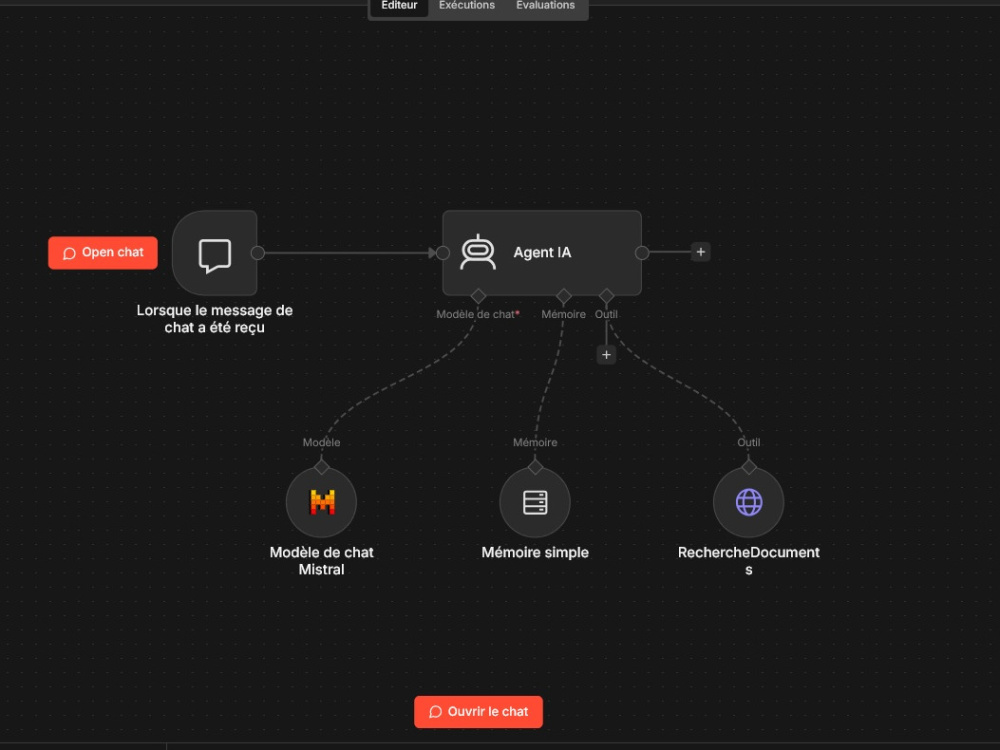Screen dimensions: 1000x750
Task: Click the 'Modèle de chat Mistral' label
Action: pos(321,561)
